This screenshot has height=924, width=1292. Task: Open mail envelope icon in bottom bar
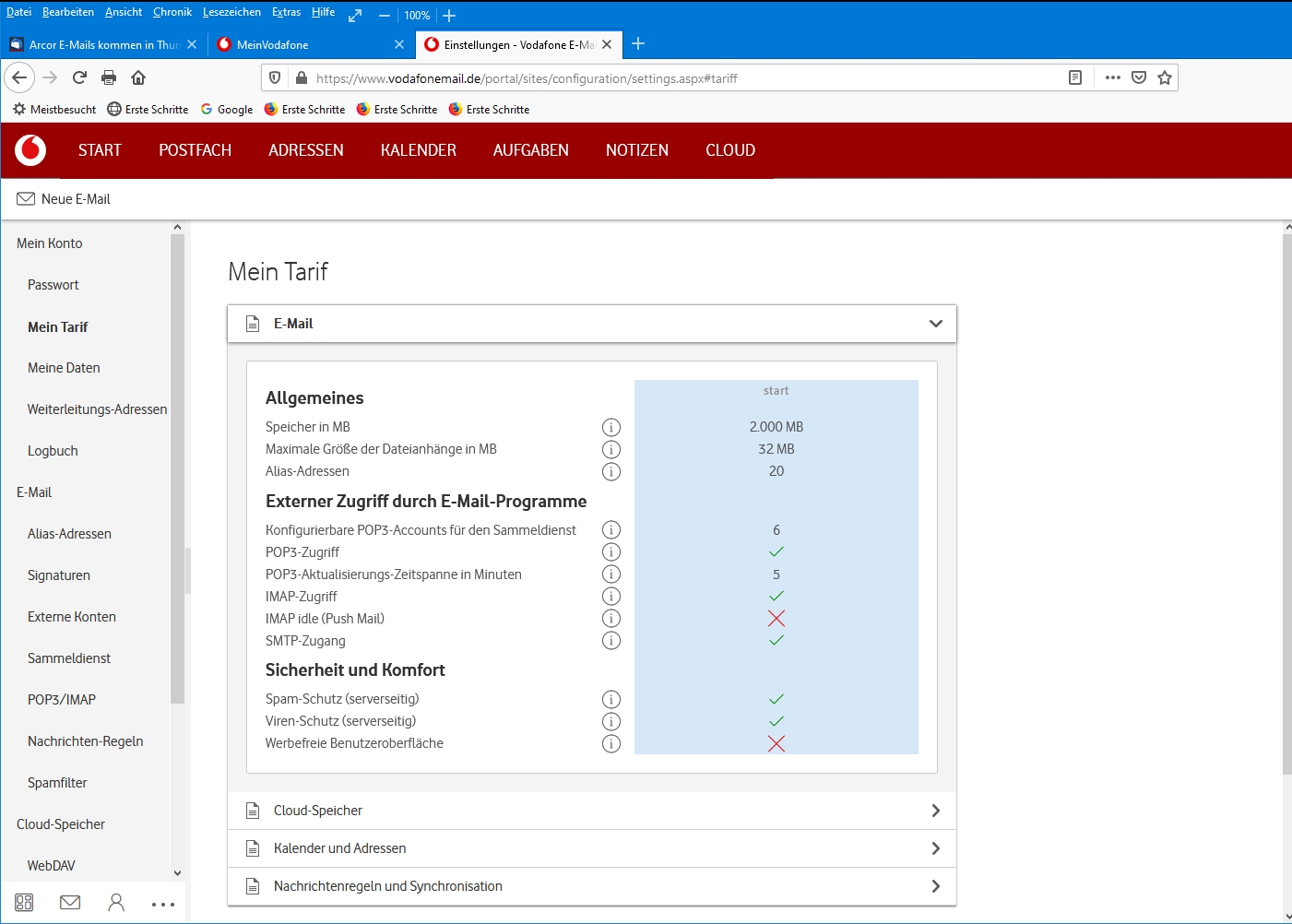(70, 903)
